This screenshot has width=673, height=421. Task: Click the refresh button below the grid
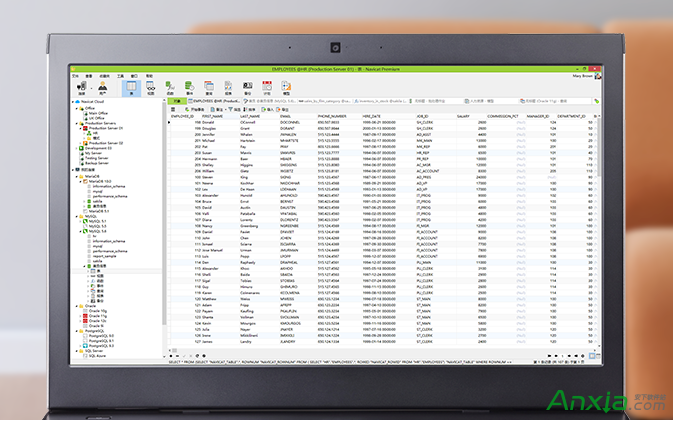pos(197,356)
